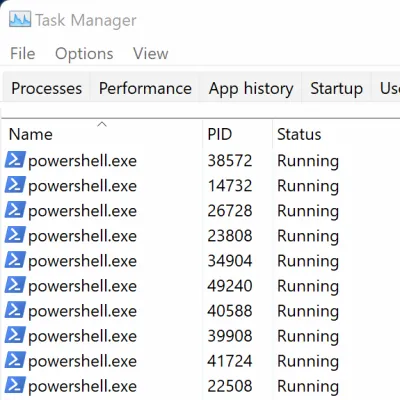Select PowerShell icon for PID 26728
Viewport: 400px width, 400px height.
pos(15,210)
